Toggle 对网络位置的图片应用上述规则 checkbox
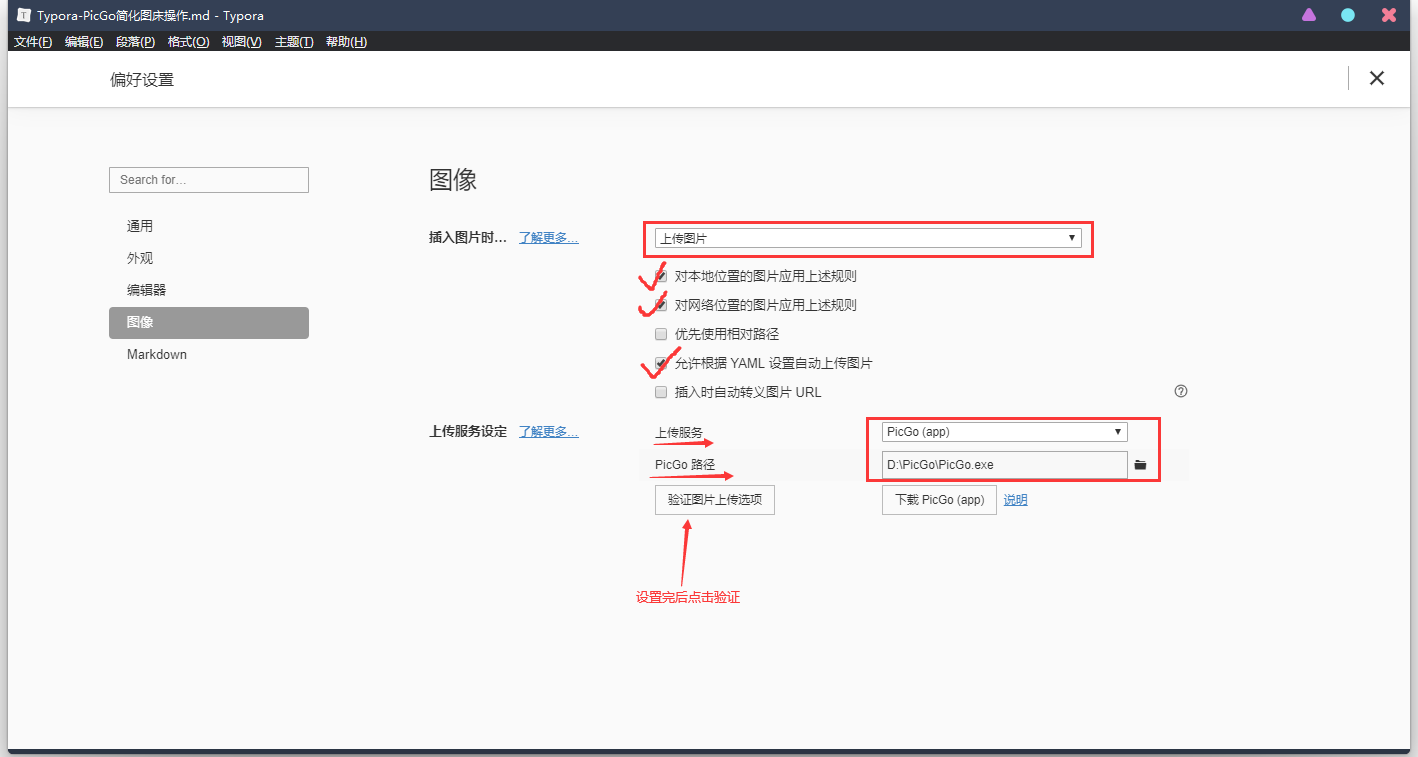 (x=660, y=305)
